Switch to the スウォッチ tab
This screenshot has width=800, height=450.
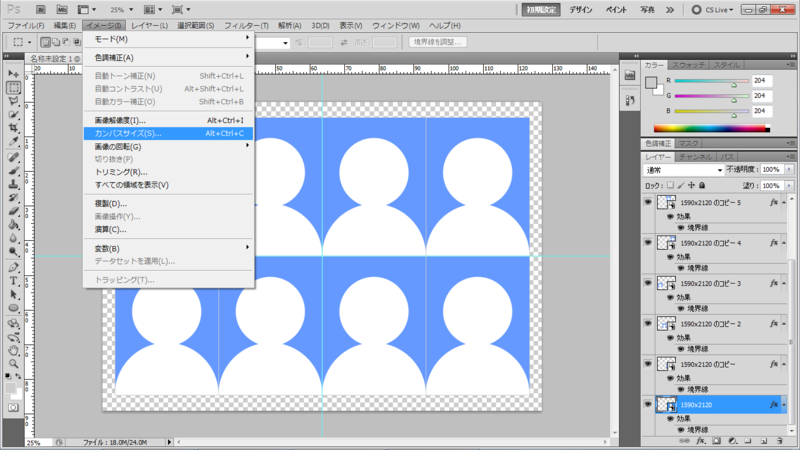[688, 65]
